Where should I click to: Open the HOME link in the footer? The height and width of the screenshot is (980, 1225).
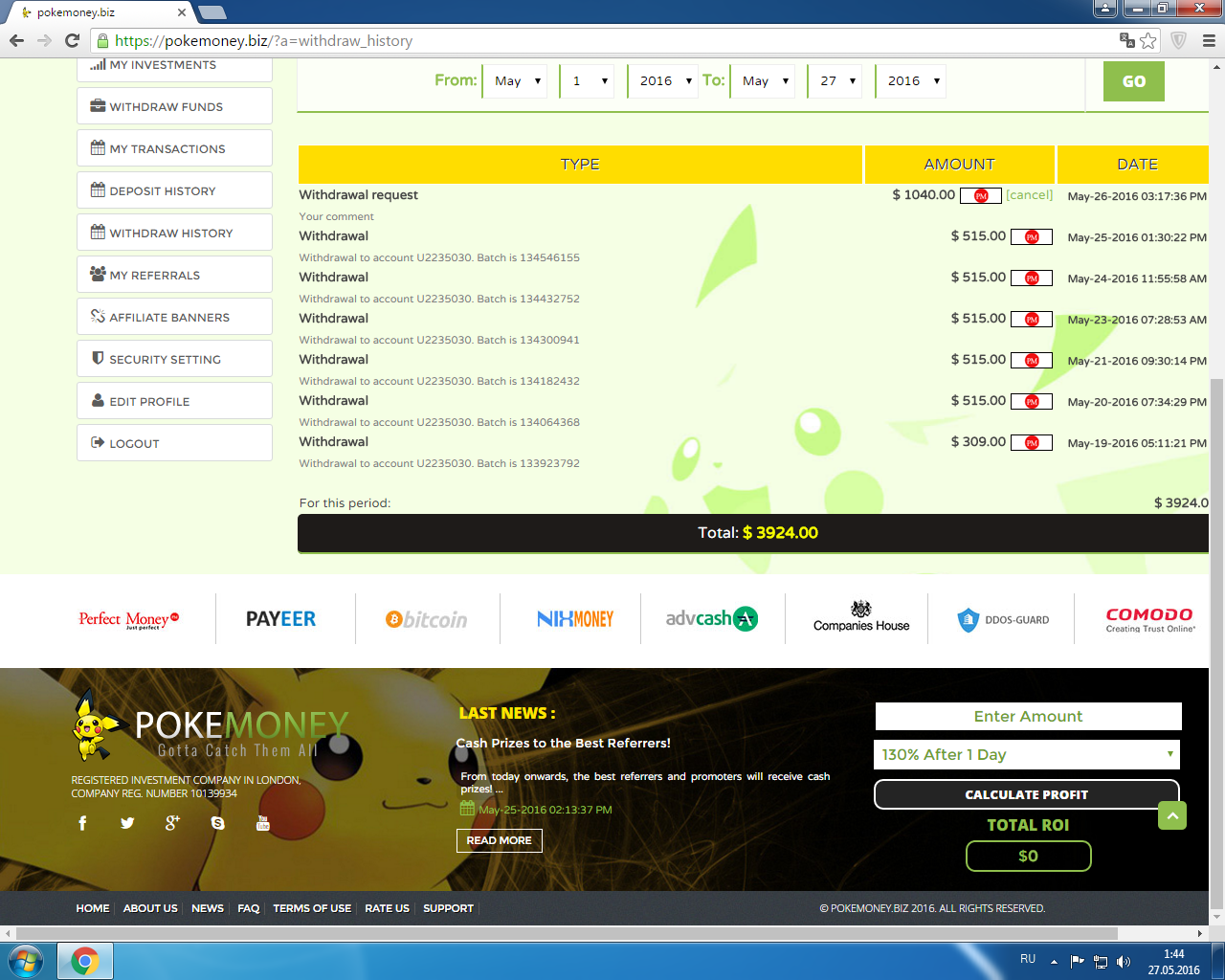pyautogui.click(x=93, y=908)
